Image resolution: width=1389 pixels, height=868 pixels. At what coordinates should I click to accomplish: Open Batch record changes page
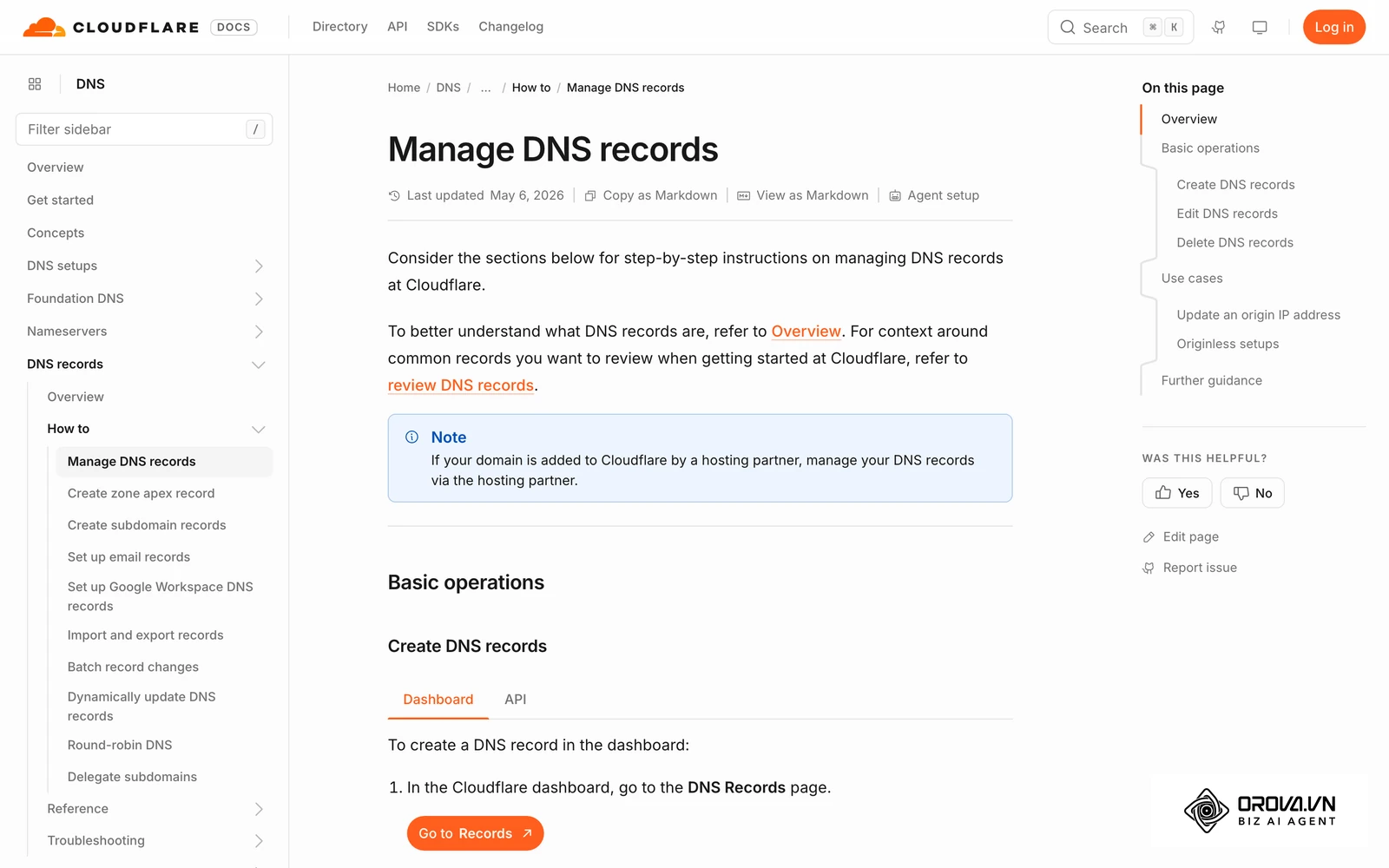134,667
